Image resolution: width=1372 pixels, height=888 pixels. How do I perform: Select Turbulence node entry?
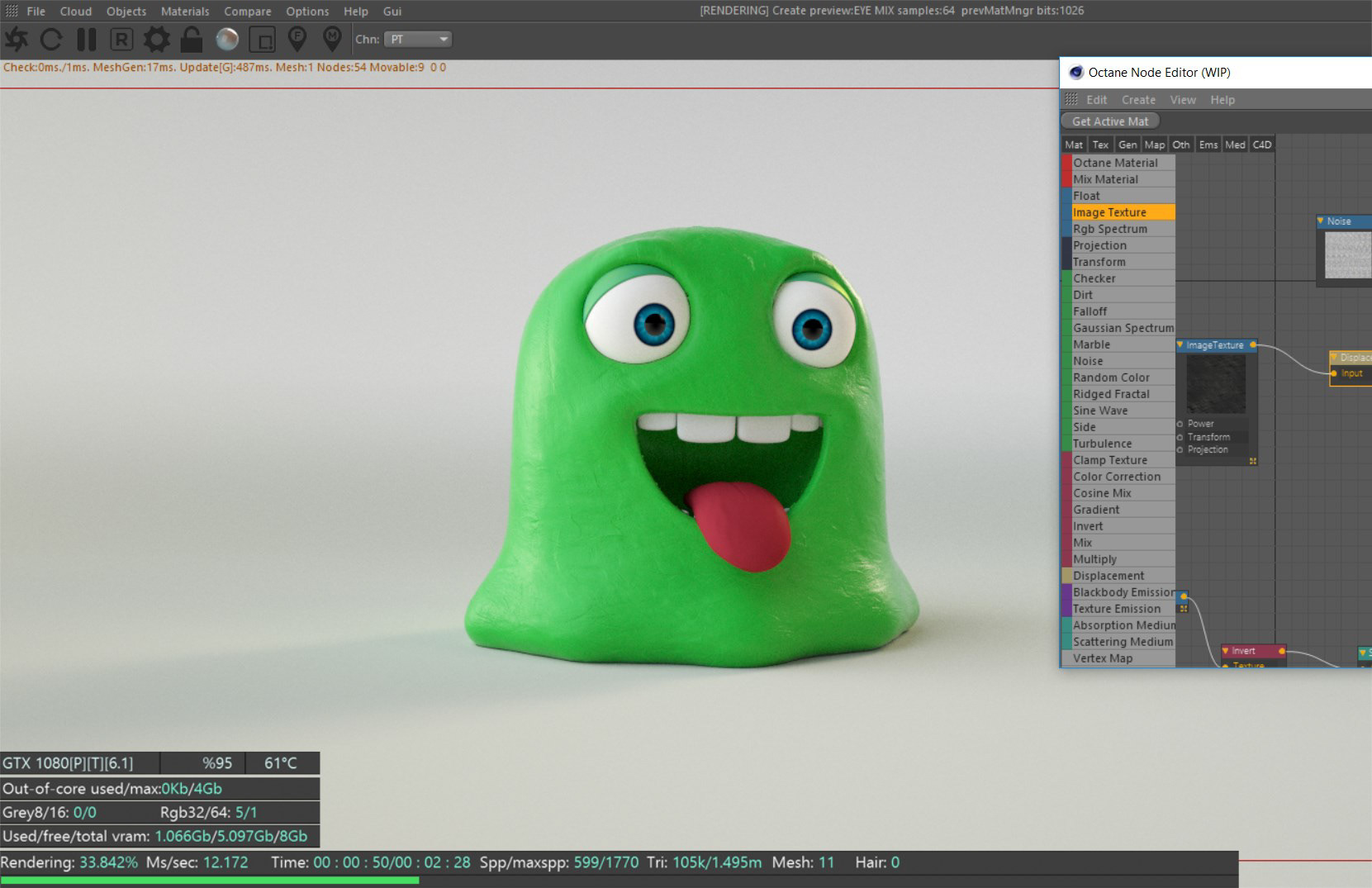(x=1118, y=444)
